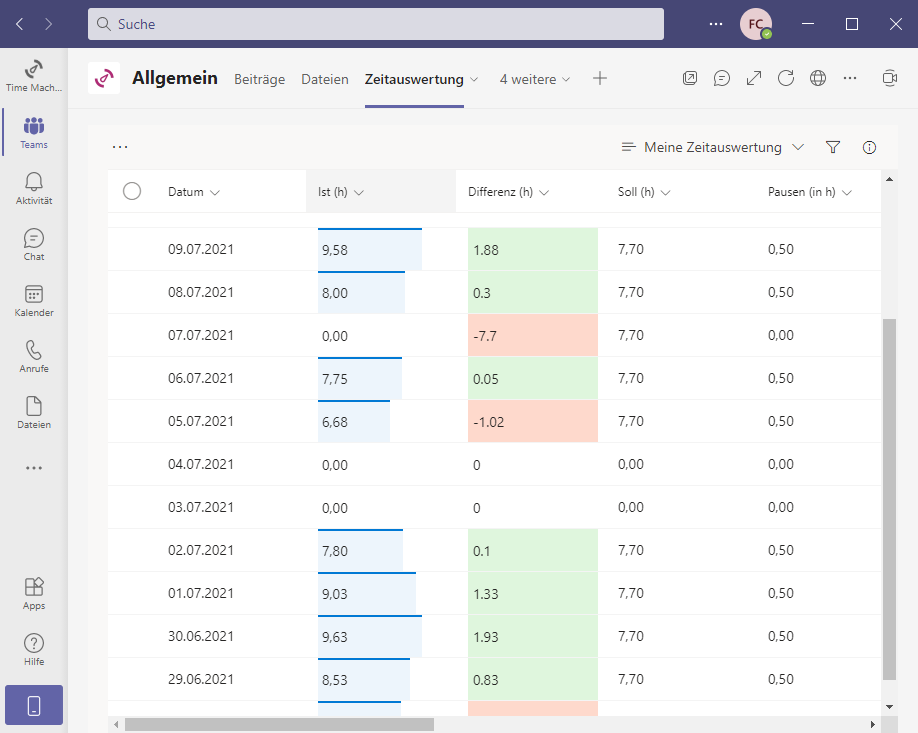Click the info circle icon
Viewport: 918px width, 733px height.
[869, 147]
